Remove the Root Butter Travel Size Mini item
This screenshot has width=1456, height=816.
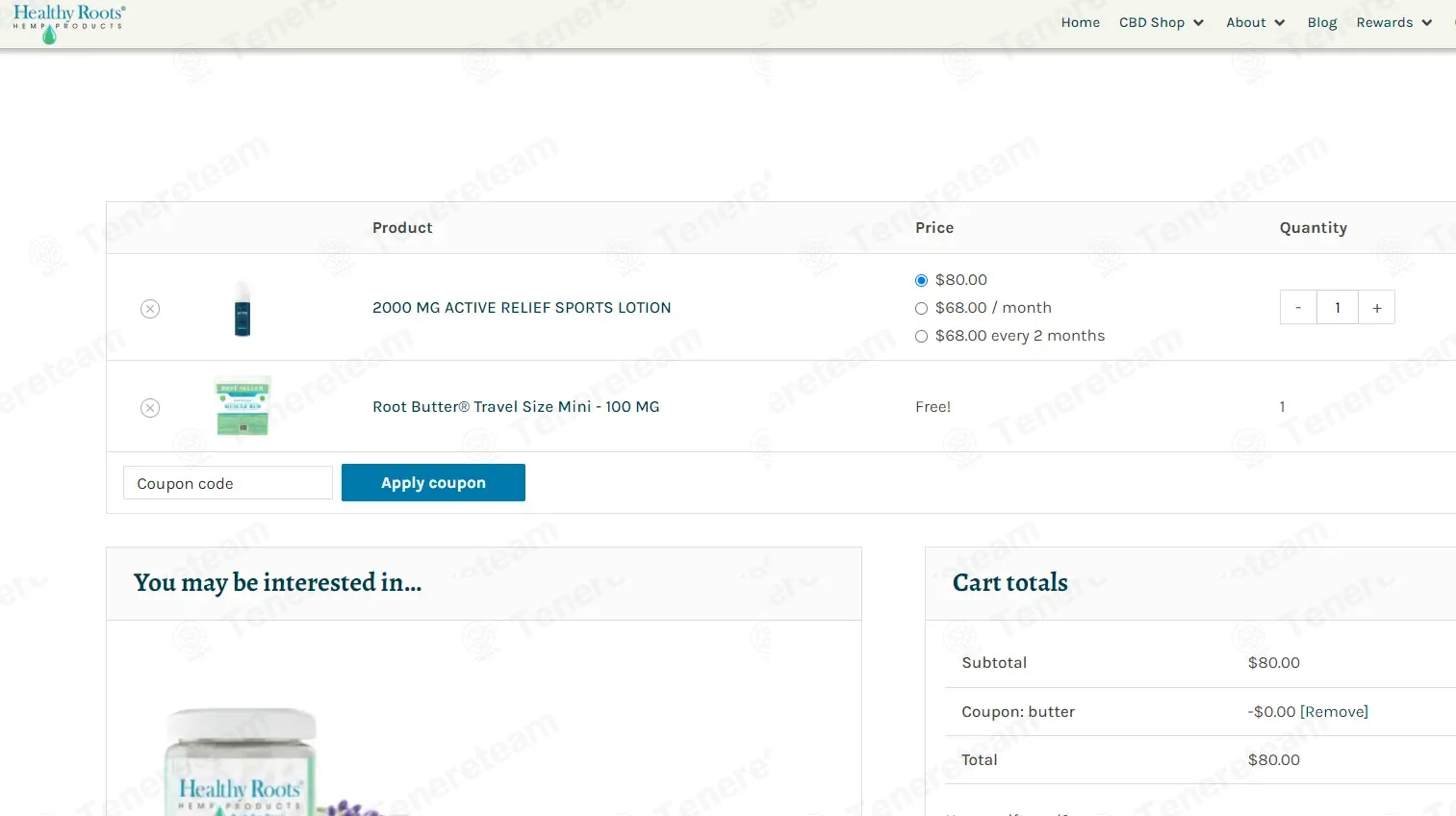[x=150, y=408]
